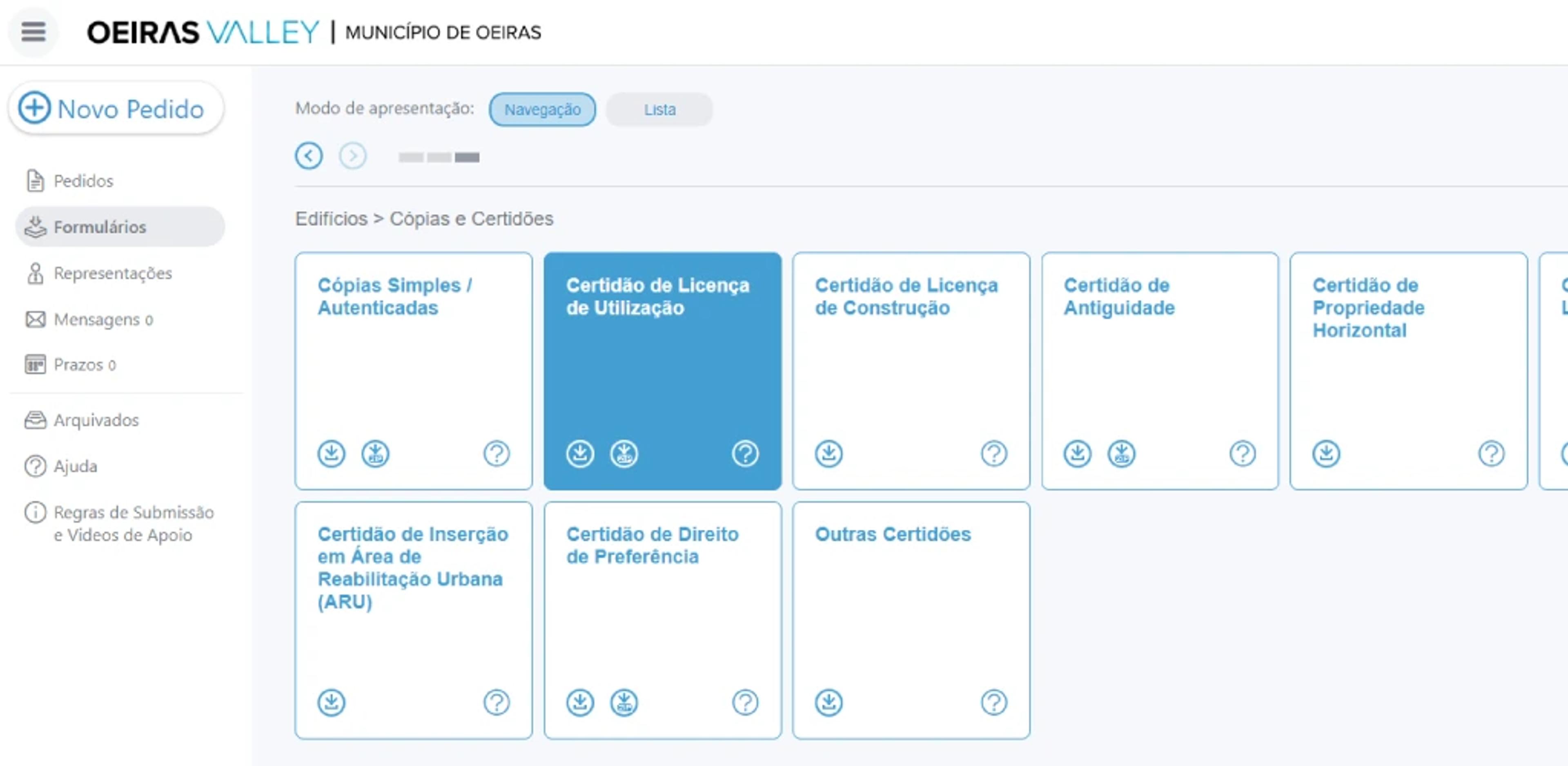1568x766 pixels.
Task: Click third page indicator bar
Action: pyautogui.click(x=468, y=157)
